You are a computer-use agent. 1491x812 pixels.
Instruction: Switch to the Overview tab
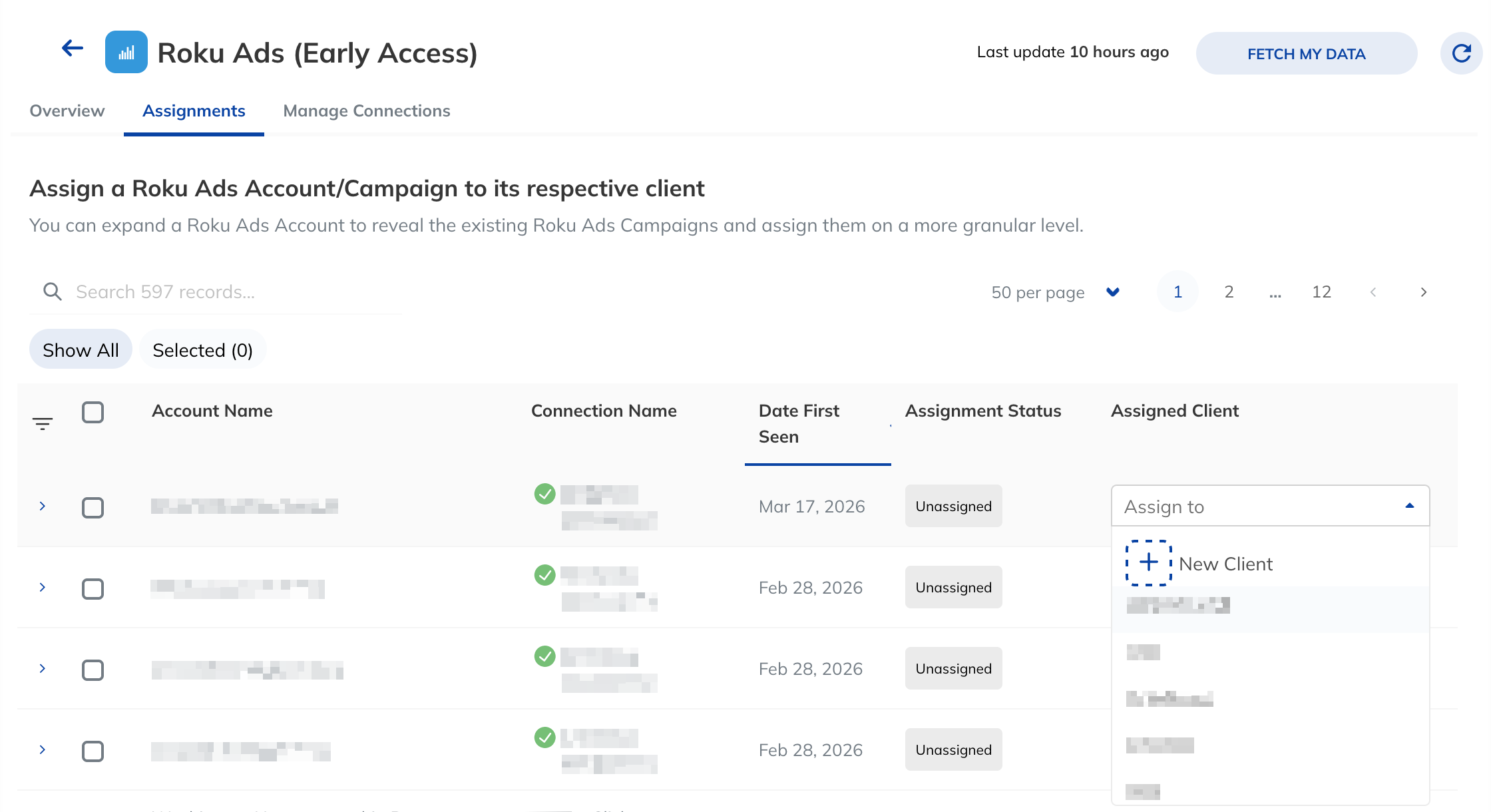tap(67, 110)
